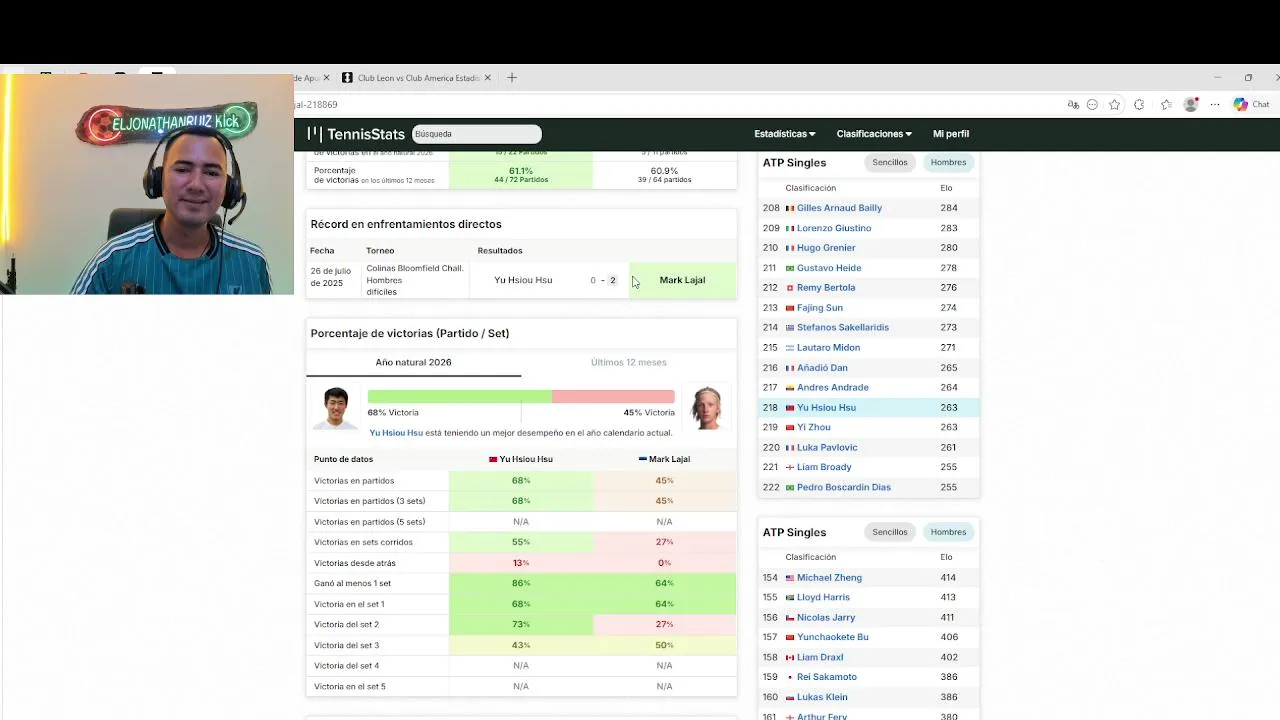Click Mark Lajal column header in stats table
Viewport: 1280px width, 720px height.
[x=664, y=459]
